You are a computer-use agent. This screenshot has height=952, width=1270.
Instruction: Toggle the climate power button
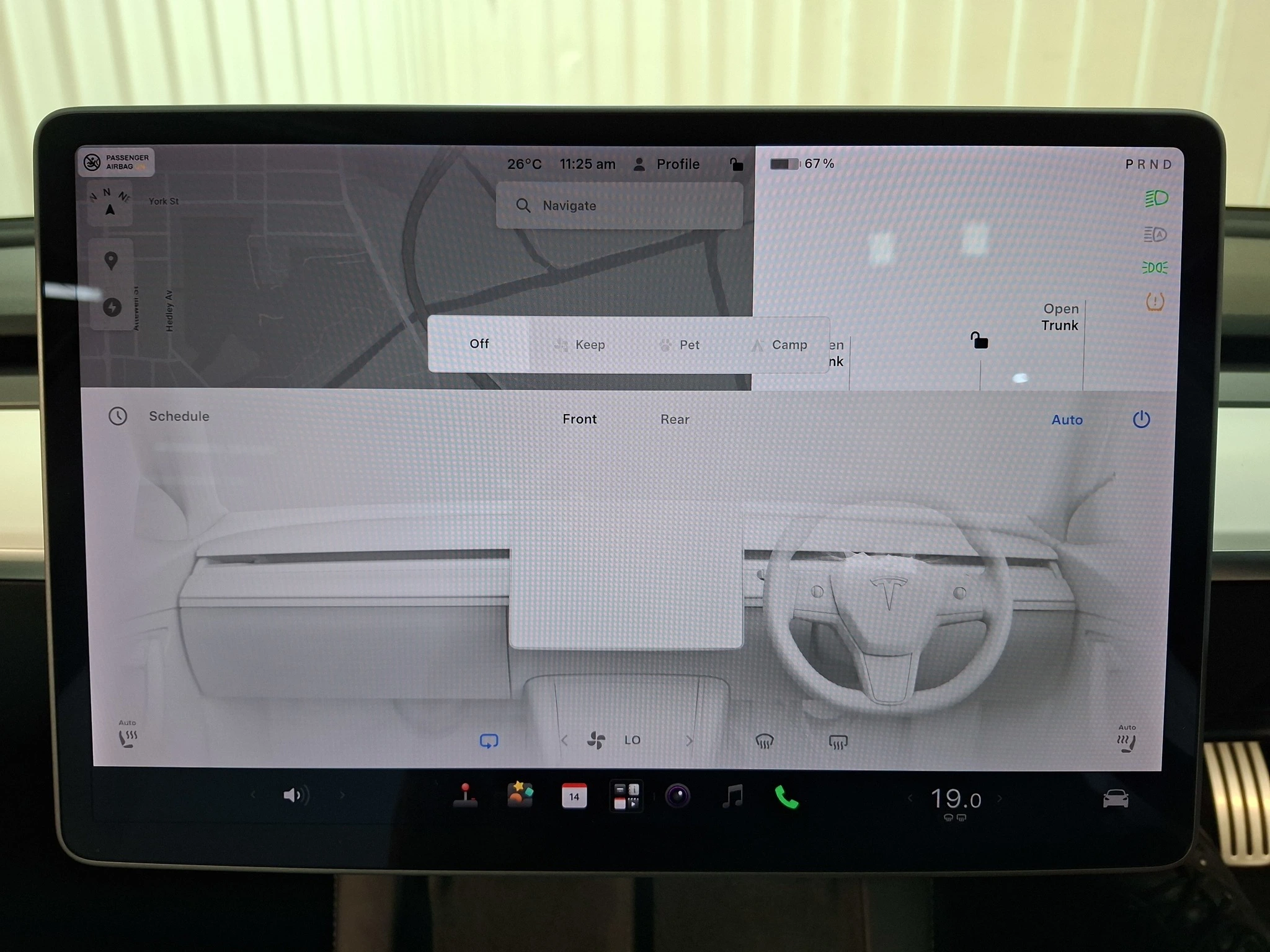click(x=1141, y=420)
